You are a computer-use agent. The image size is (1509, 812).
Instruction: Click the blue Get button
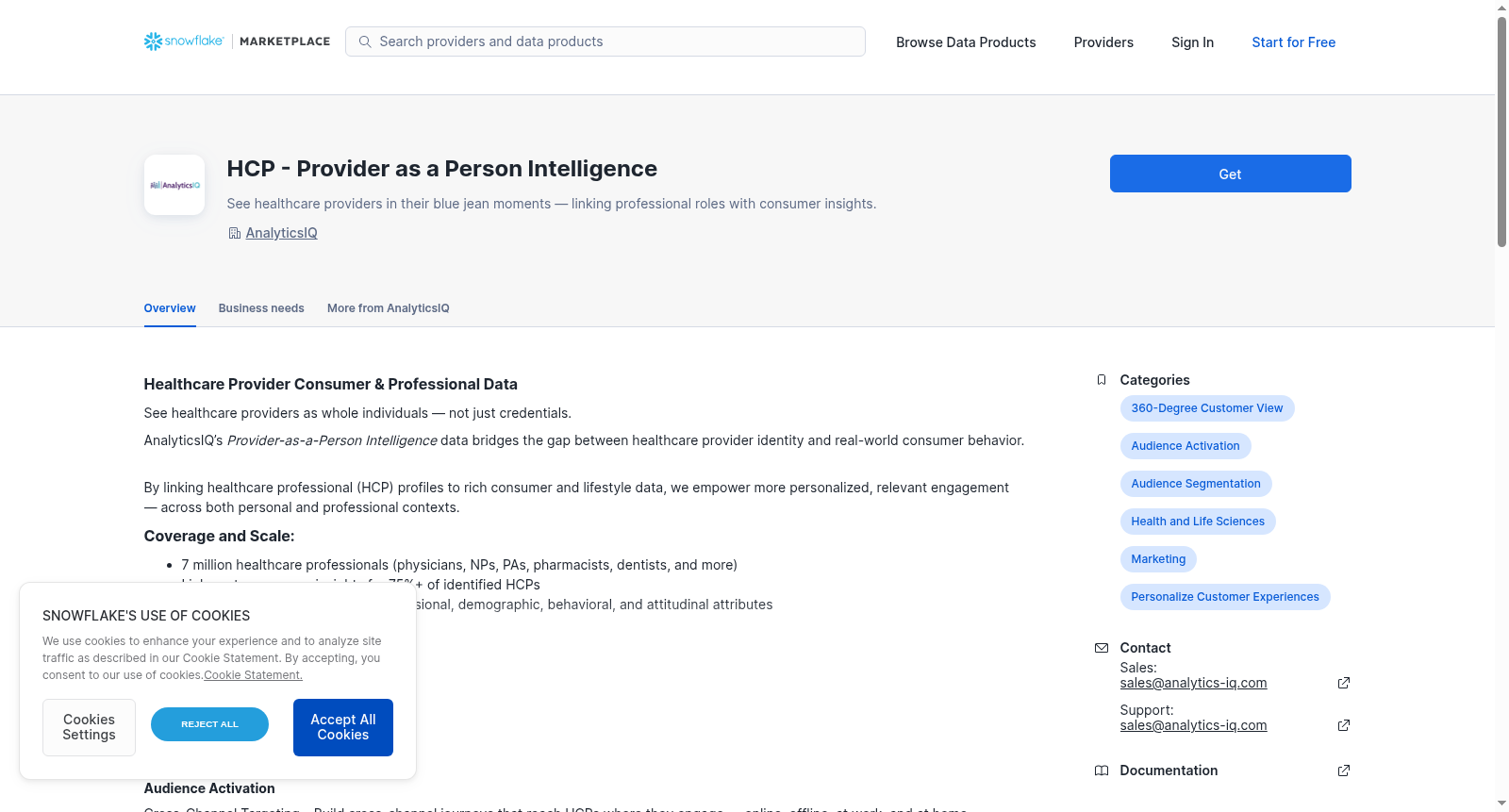coord(1231,174)
